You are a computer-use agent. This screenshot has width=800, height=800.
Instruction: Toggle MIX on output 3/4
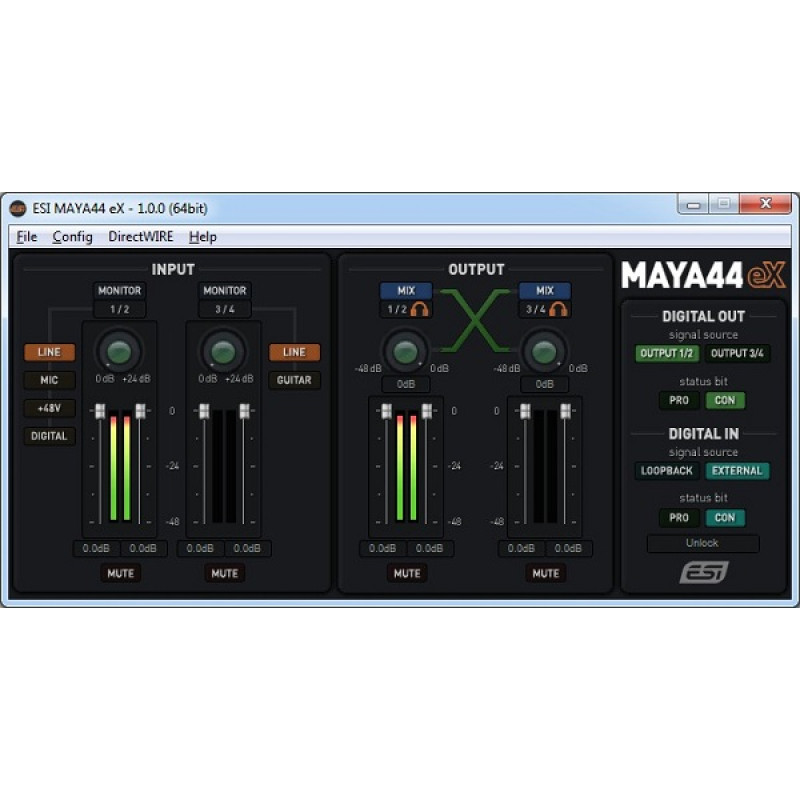tap(544, 290)
